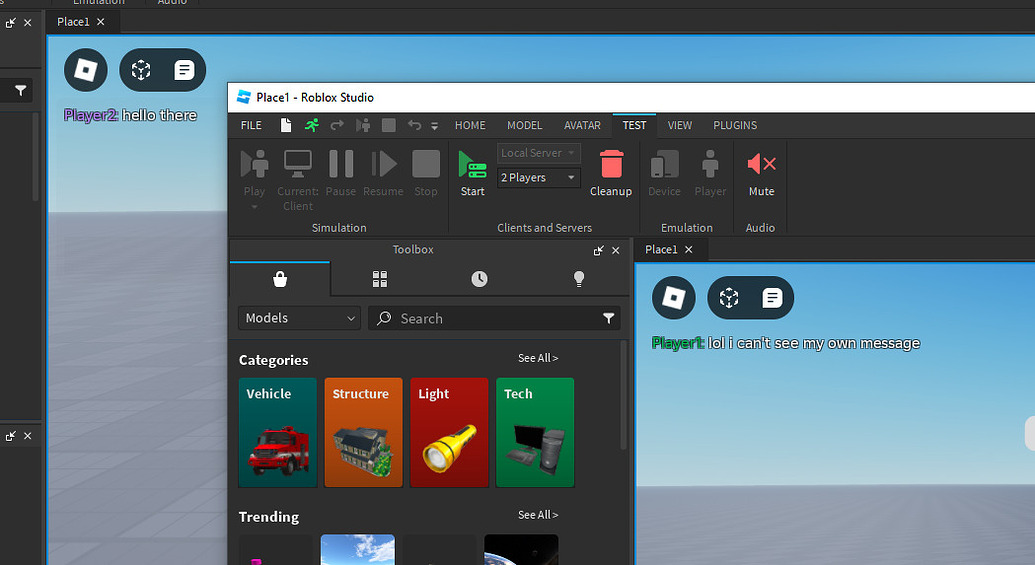Click See All next to Categories
This screenshot has width=1035, height=565.
538,358
